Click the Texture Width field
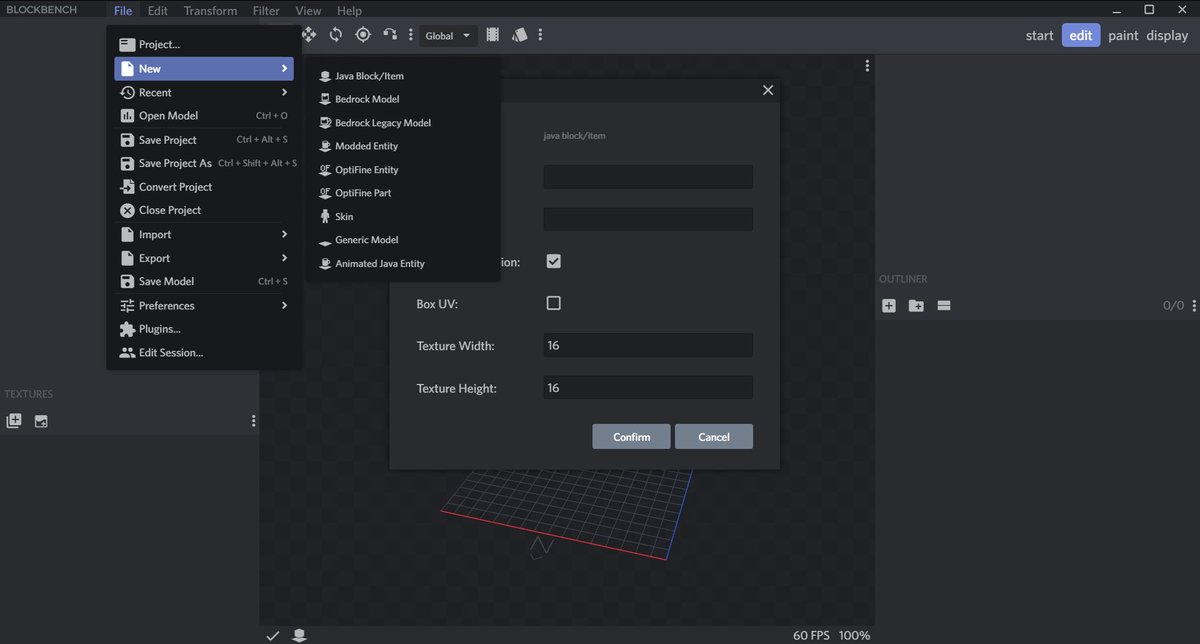 tap(648, 345)
